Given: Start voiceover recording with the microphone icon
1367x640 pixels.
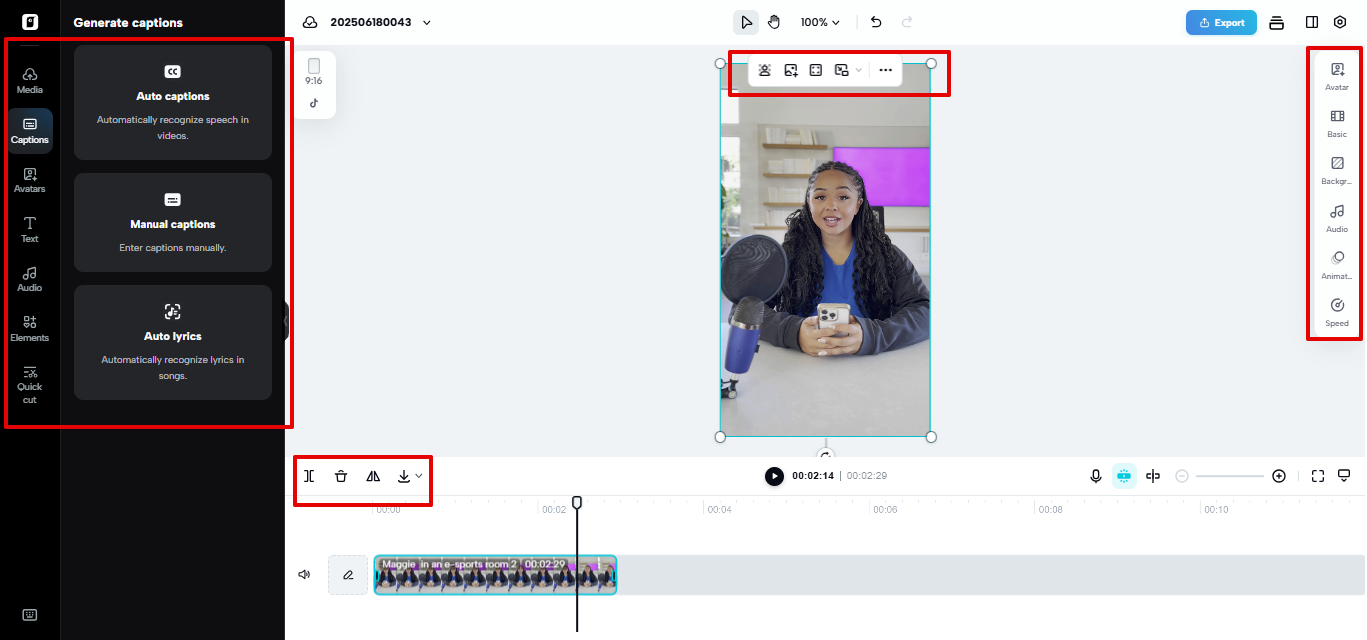Looking at the screenshot, I should pyautogui.click(x=1095, y=475).
